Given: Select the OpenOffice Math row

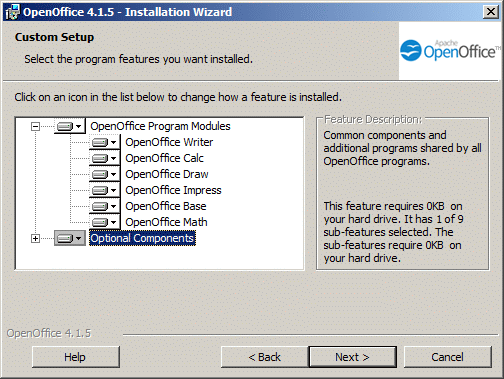Looking at the screenshot, I should tap(166, 222).
